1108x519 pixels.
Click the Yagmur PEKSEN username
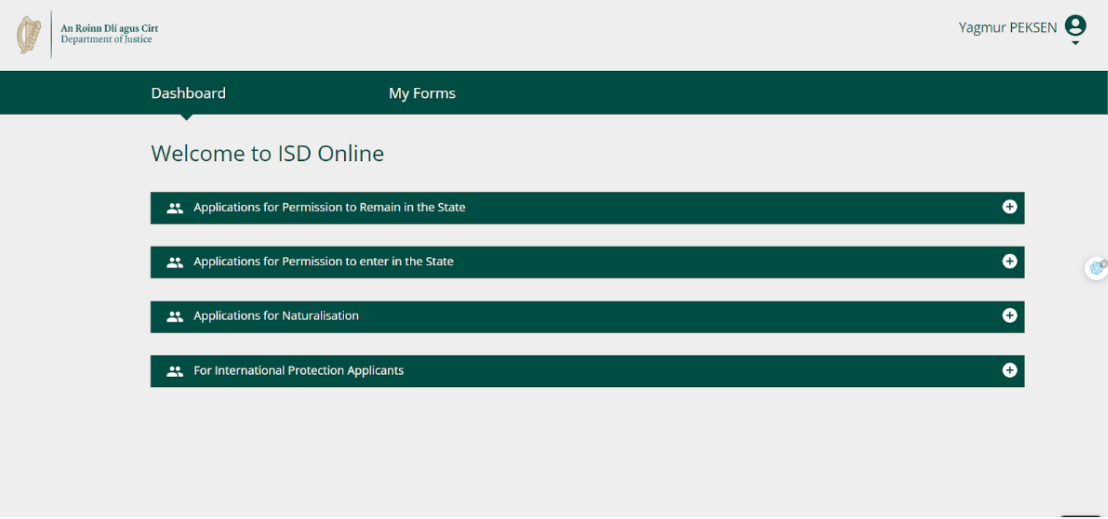click(x=1007, y=28)
